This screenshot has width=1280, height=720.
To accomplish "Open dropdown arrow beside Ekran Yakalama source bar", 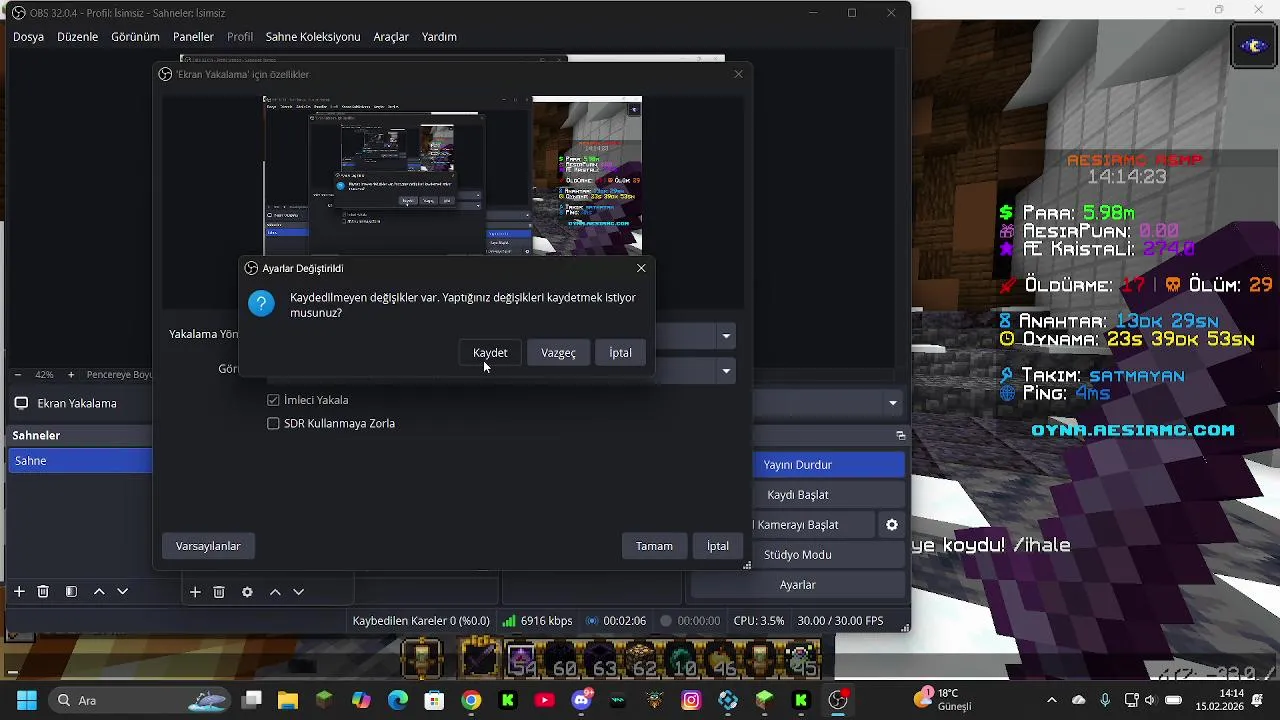I will (893, 403).
